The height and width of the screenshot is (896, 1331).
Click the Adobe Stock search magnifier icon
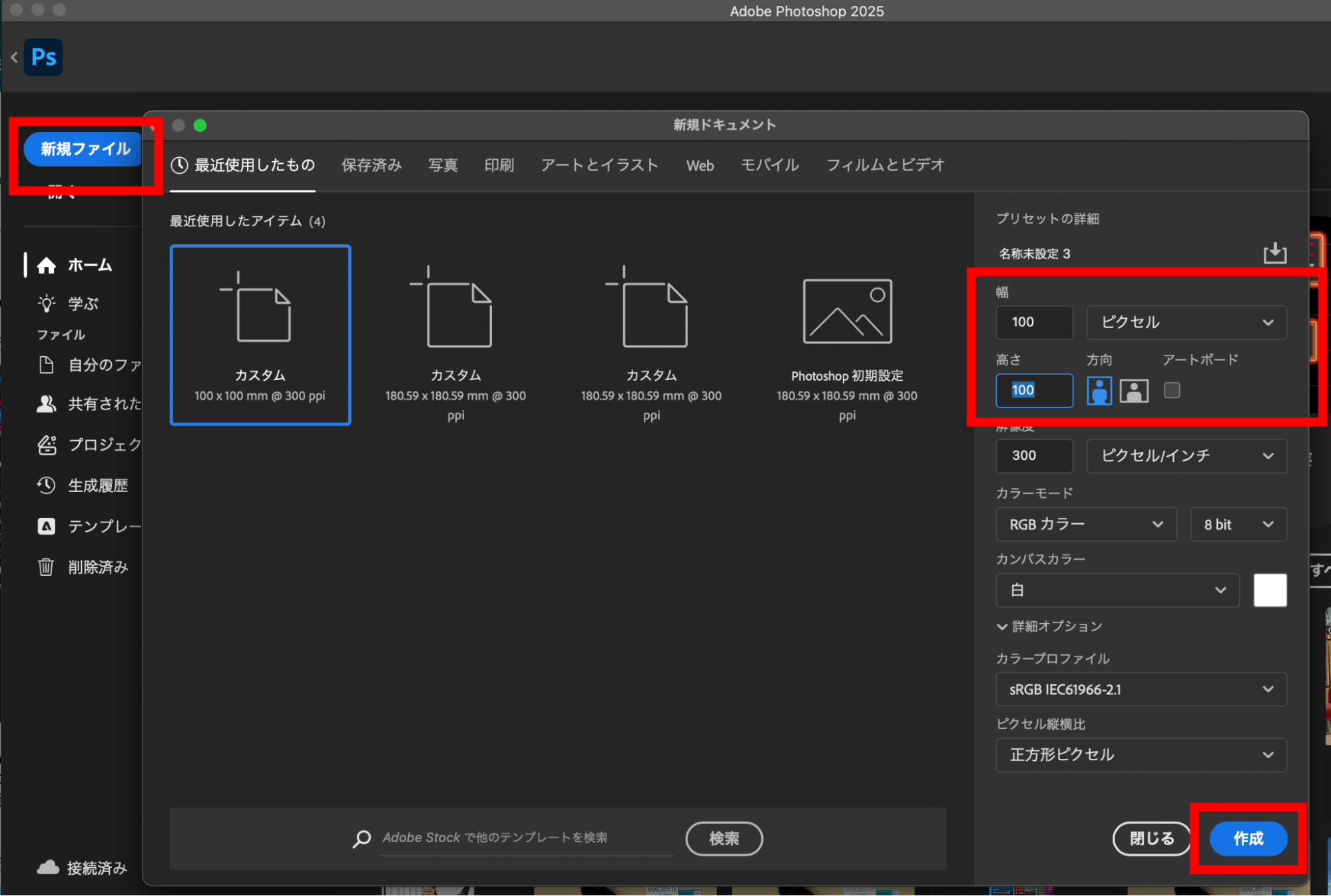(362, 838)
